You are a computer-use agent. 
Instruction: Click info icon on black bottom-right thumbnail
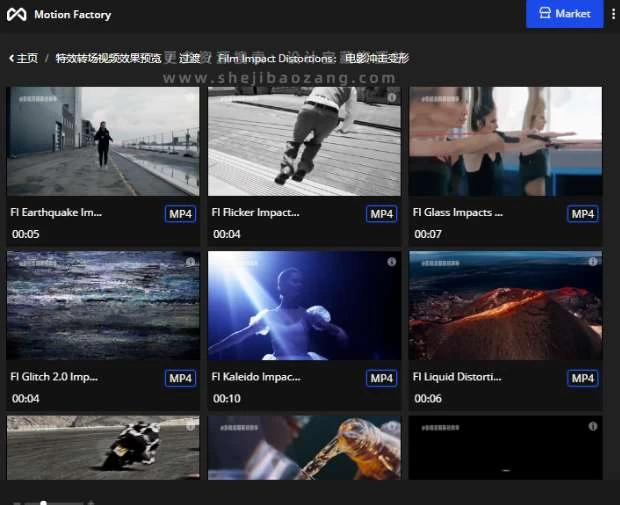[x=592, y=427]
